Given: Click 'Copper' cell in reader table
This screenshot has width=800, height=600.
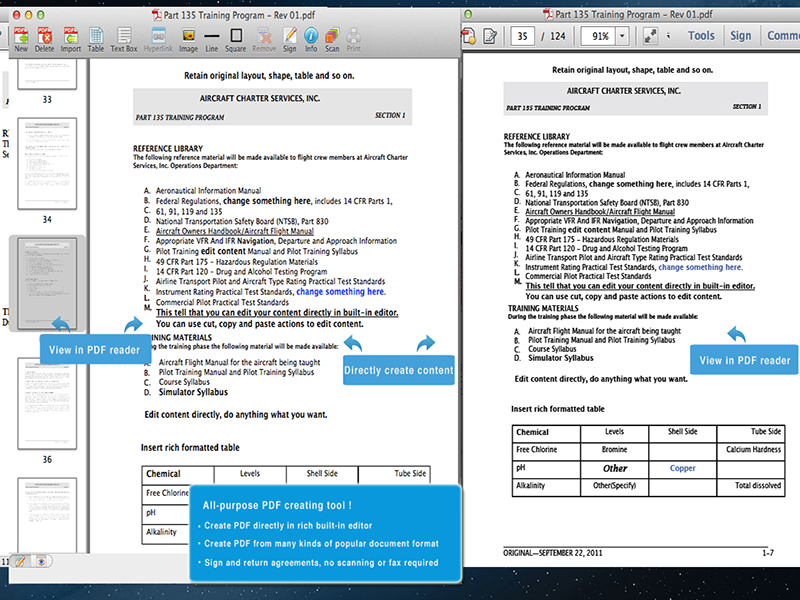Looking at the screenshot, I should tap(683, 468).
